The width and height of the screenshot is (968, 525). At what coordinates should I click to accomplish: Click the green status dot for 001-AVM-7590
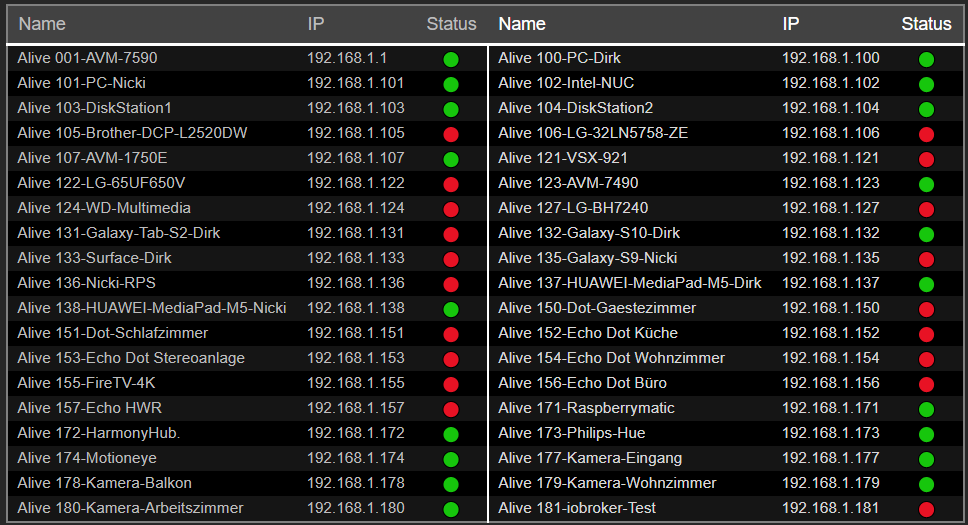[451, 59]
